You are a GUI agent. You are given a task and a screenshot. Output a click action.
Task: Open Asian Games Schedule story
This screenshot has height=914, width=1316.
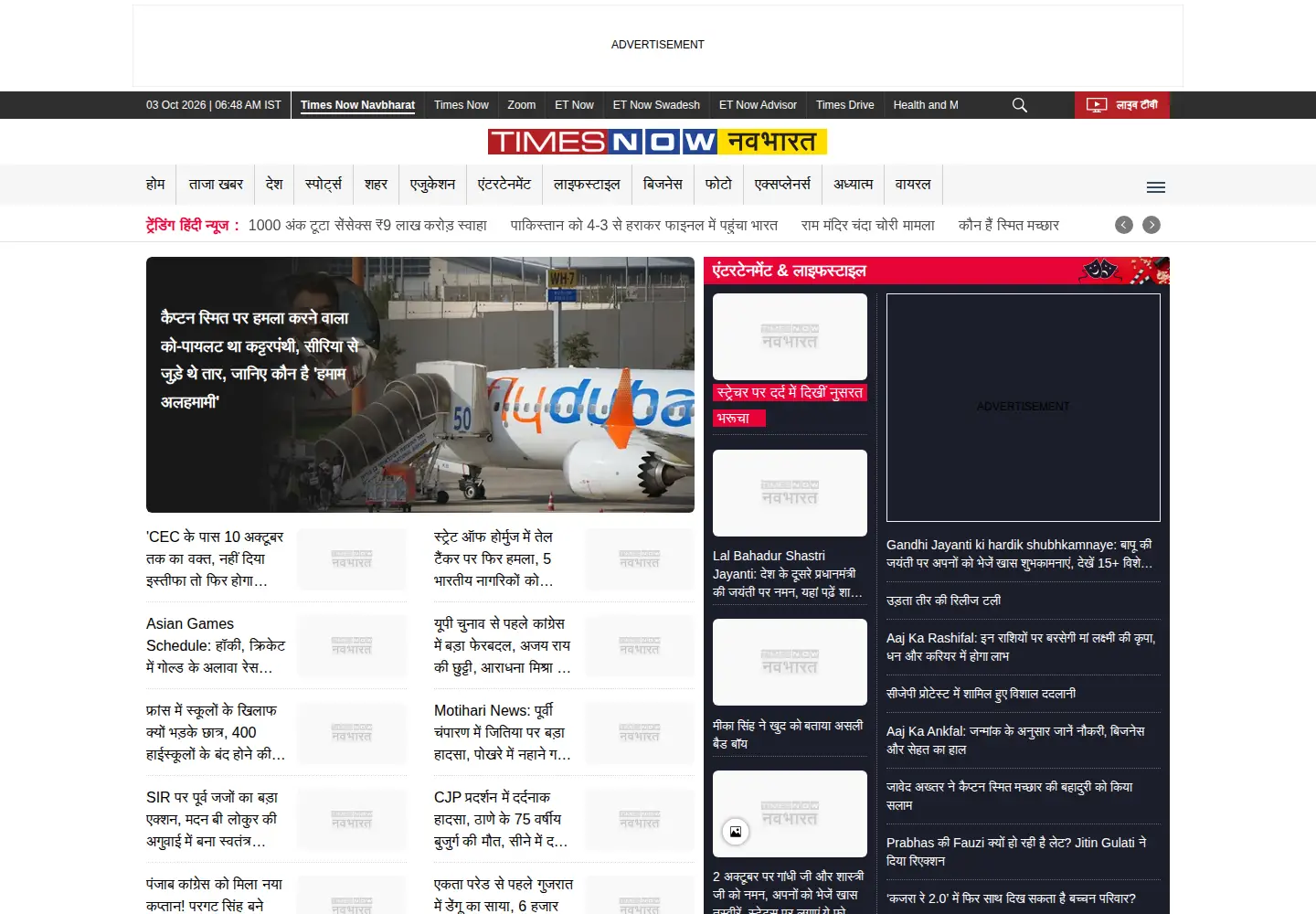point(216,645)
